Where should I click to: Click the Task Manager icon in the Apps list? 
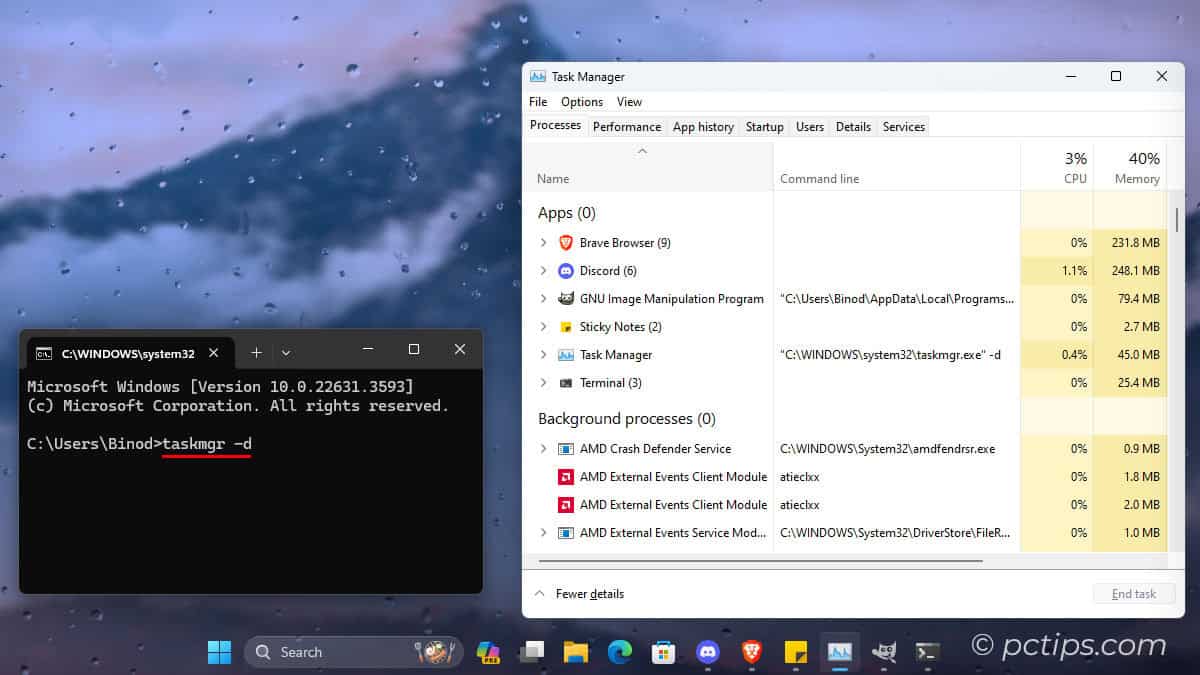coord(565,354)
